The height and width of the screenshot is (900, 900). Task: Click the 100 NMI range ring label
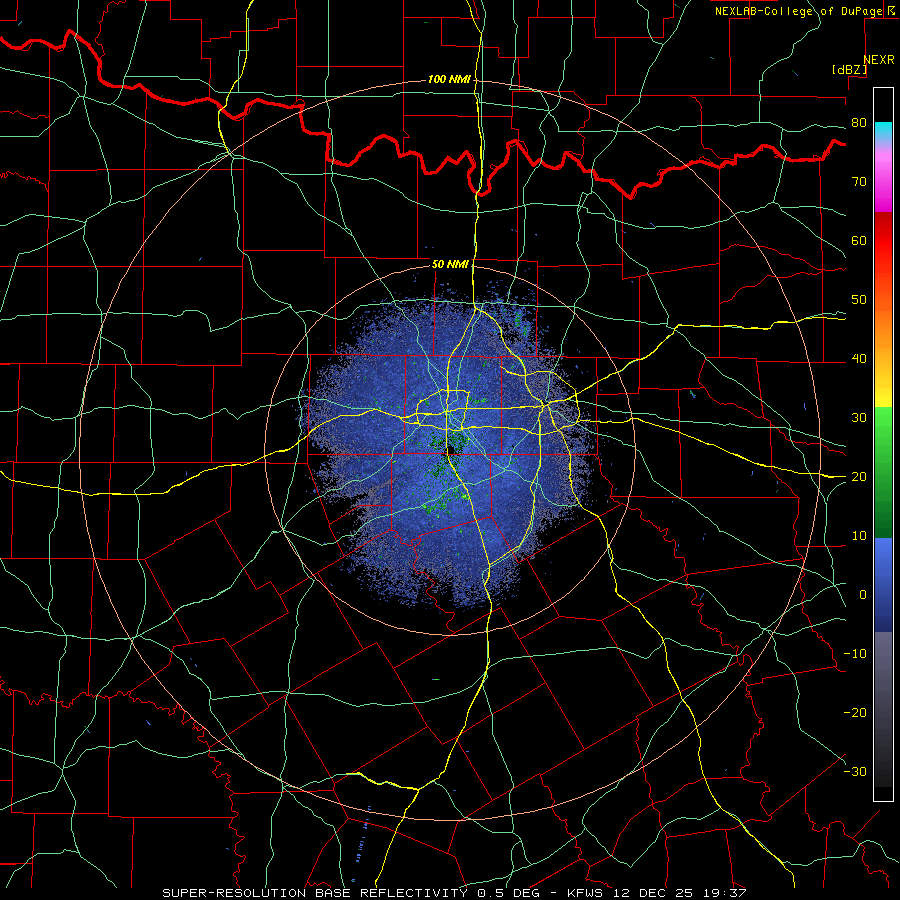pyautogui.click(x=449, y=79)
